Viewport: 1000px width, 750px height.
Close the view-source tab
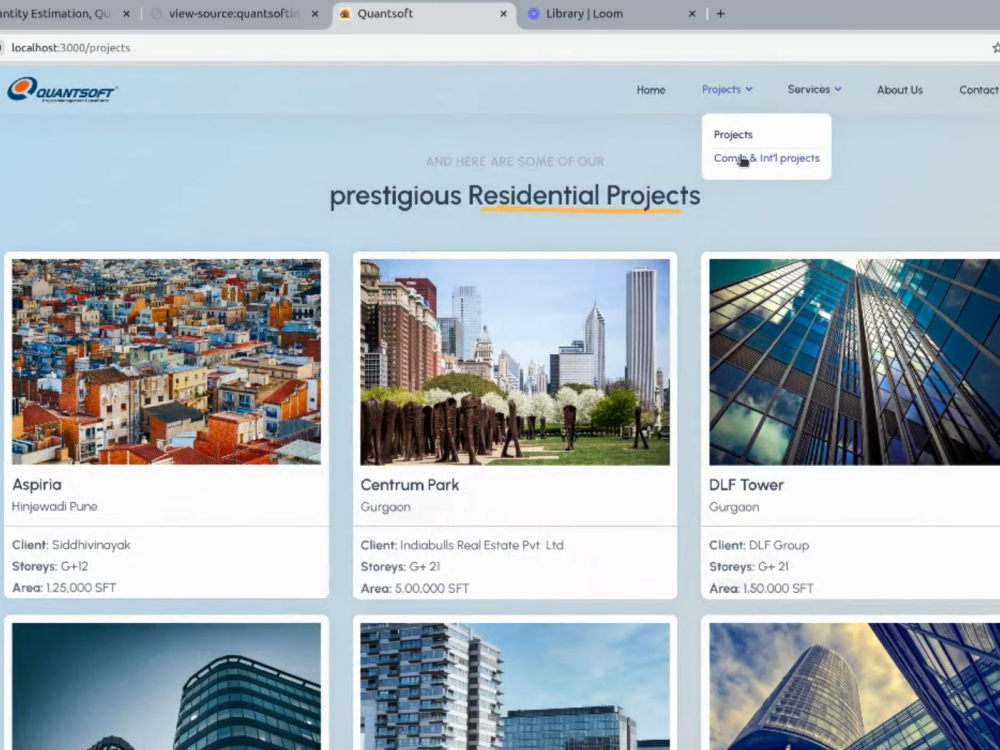(x=314, y=13)
